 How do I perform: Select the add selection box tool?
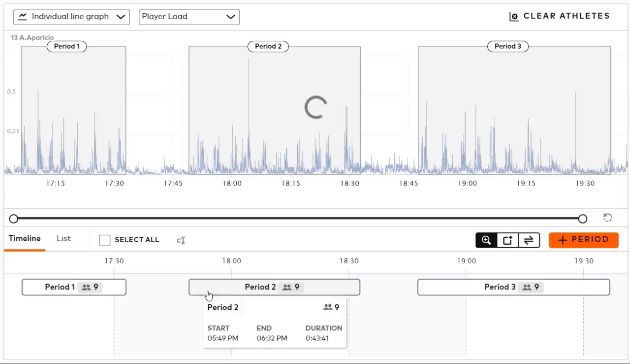pos(507,240)
